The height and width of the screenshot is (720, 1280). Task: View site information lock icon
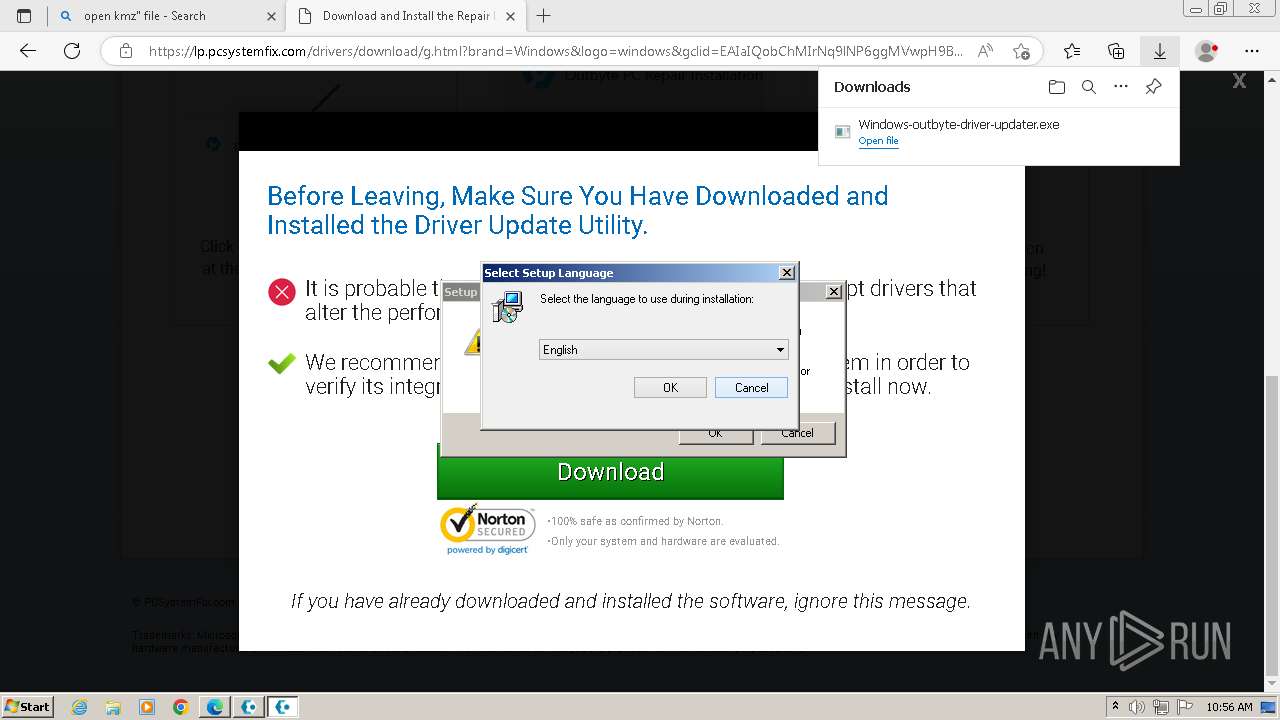[125, 51]
